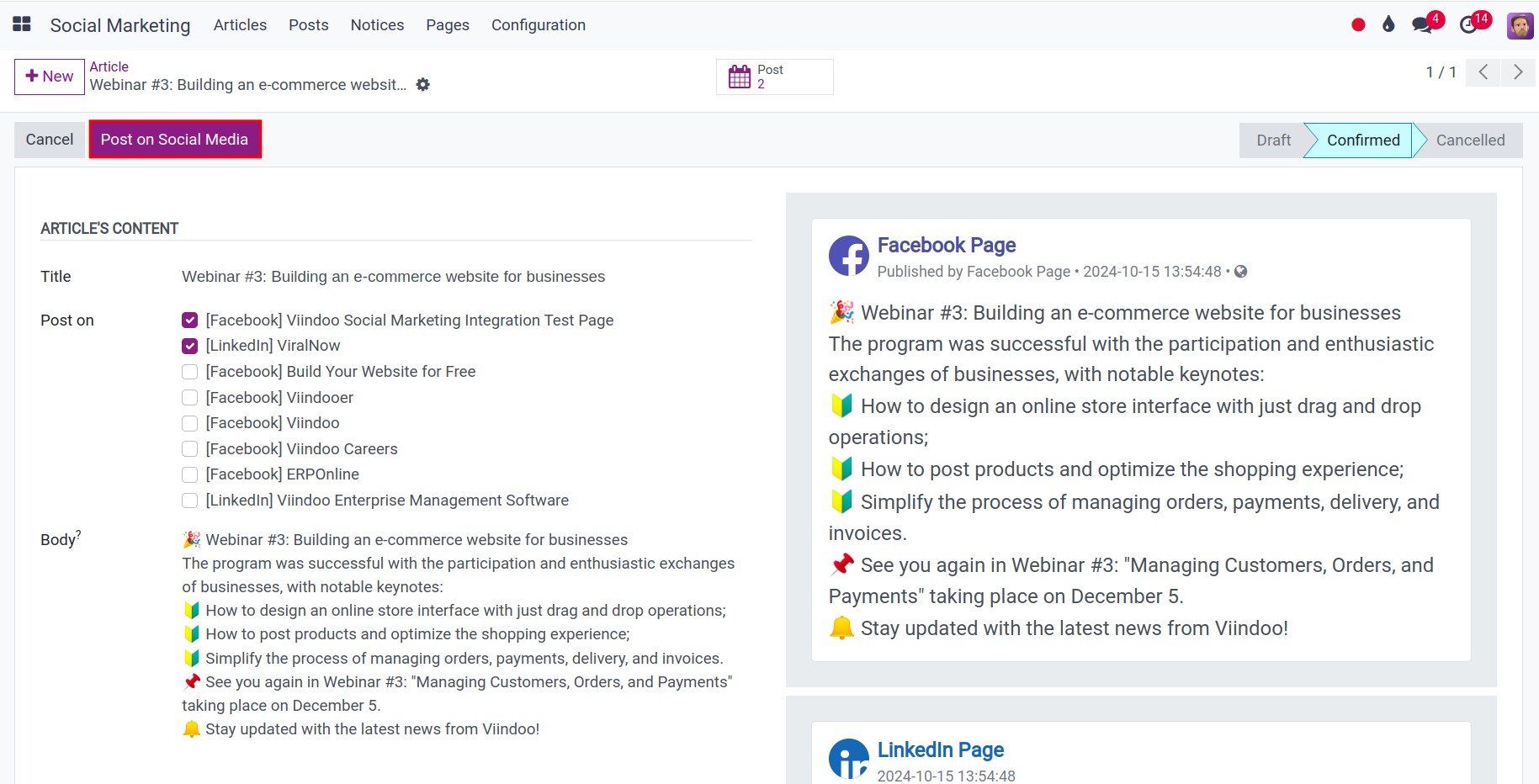Screen dimensions: 1539x784
Task: Check the [Facebook] Viindooer checkbox
Action: coord(190,398)
